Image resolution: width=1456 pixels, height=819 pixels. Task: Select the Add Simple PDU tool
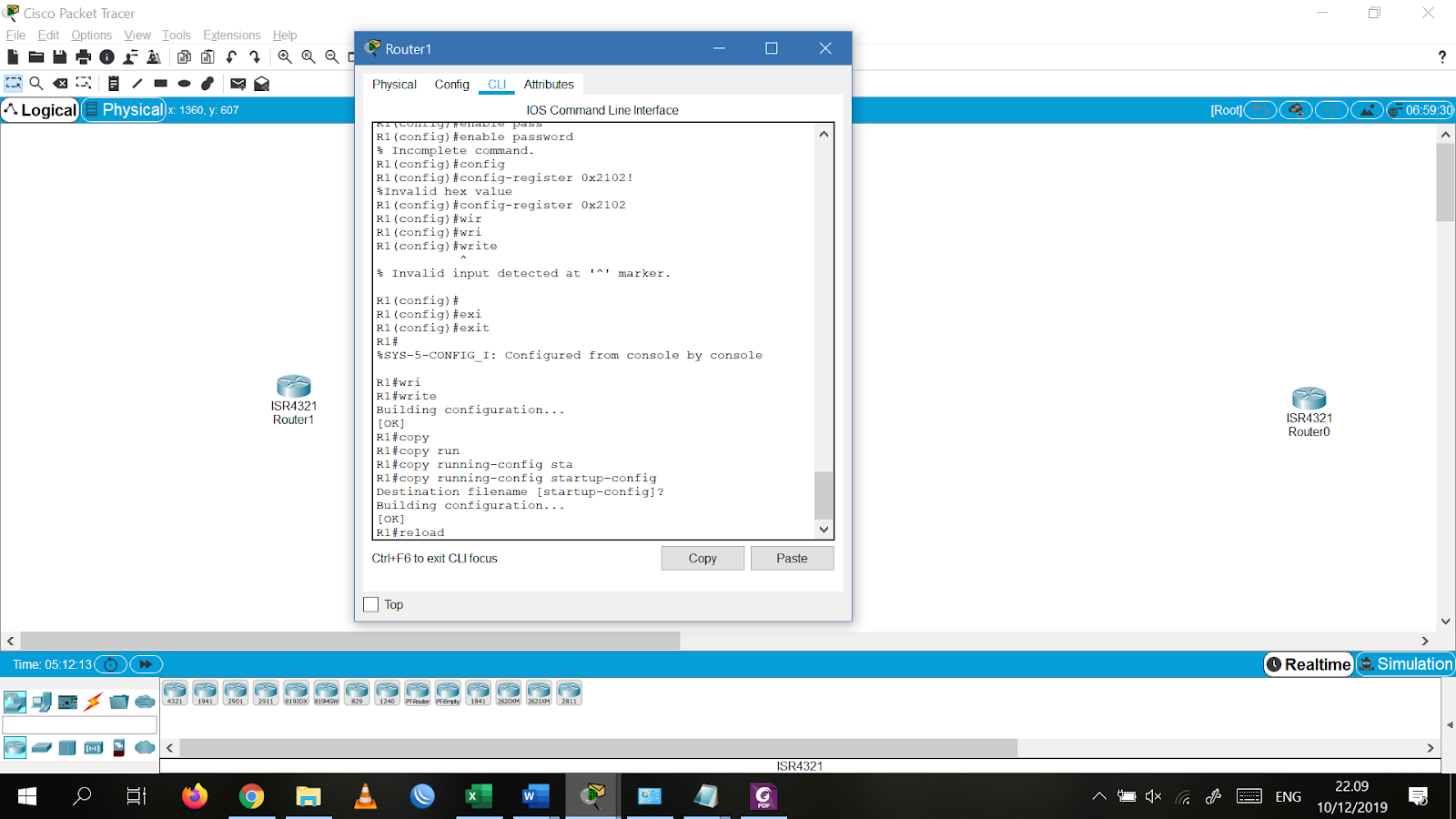[238, 84]
